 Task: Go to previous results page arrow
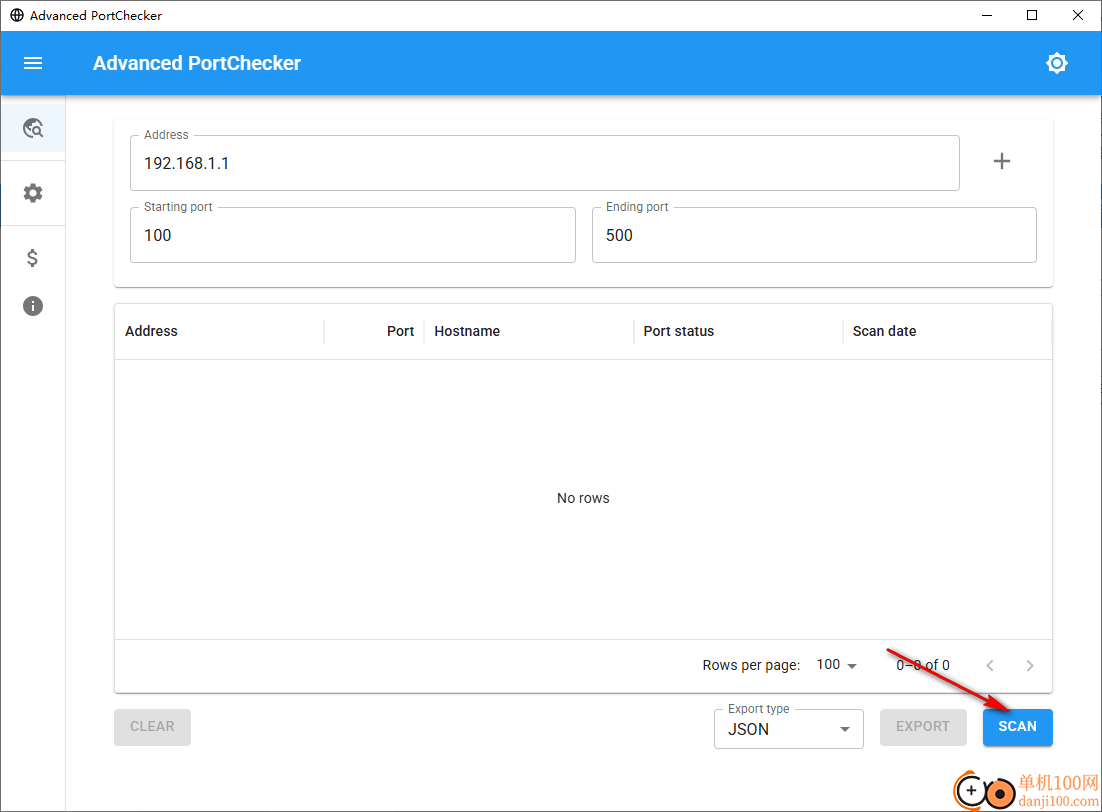tap(990, 666)
